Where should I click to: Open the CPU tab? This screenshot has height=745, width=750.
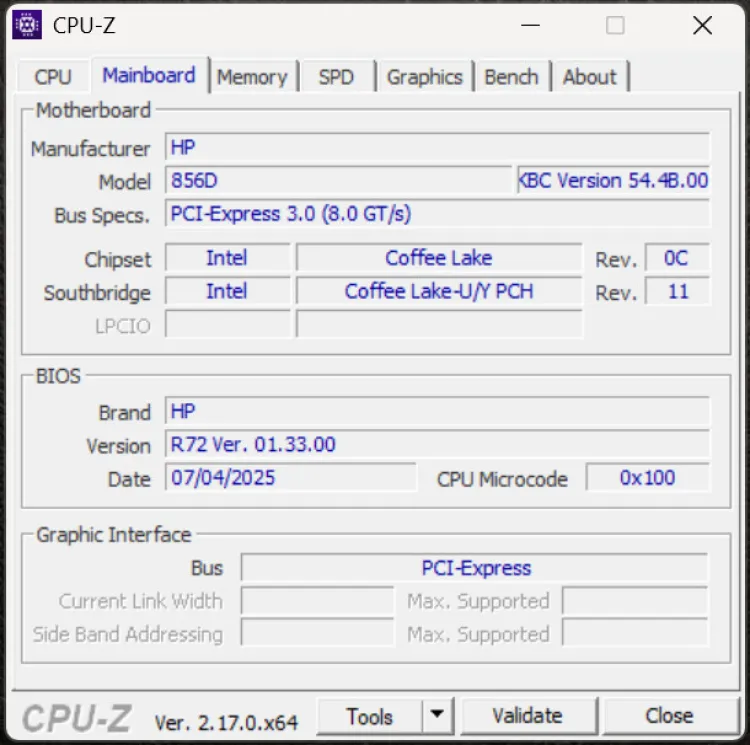(53, 77)
